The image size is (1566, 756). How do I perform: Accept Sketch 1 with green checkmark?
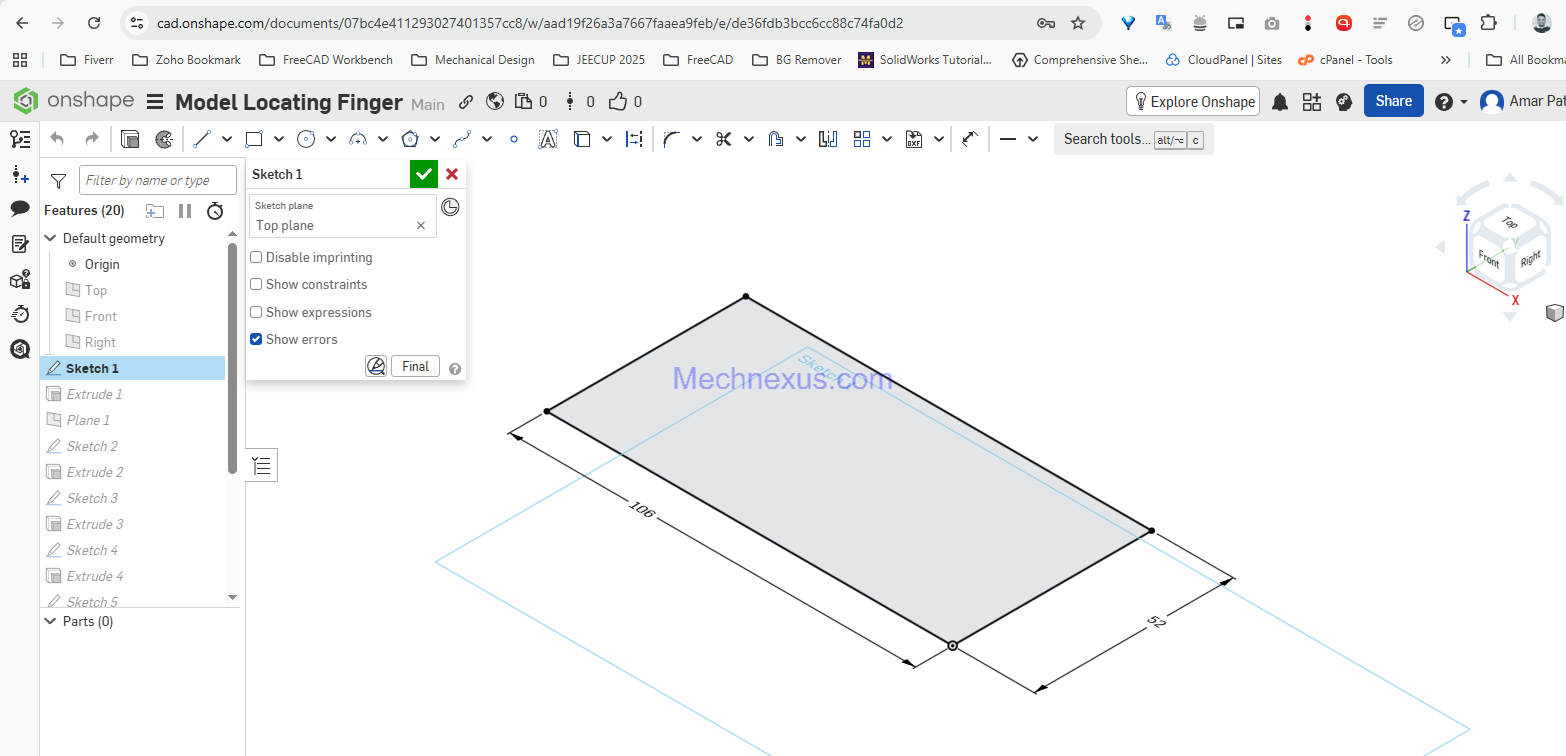pos(424,174)
